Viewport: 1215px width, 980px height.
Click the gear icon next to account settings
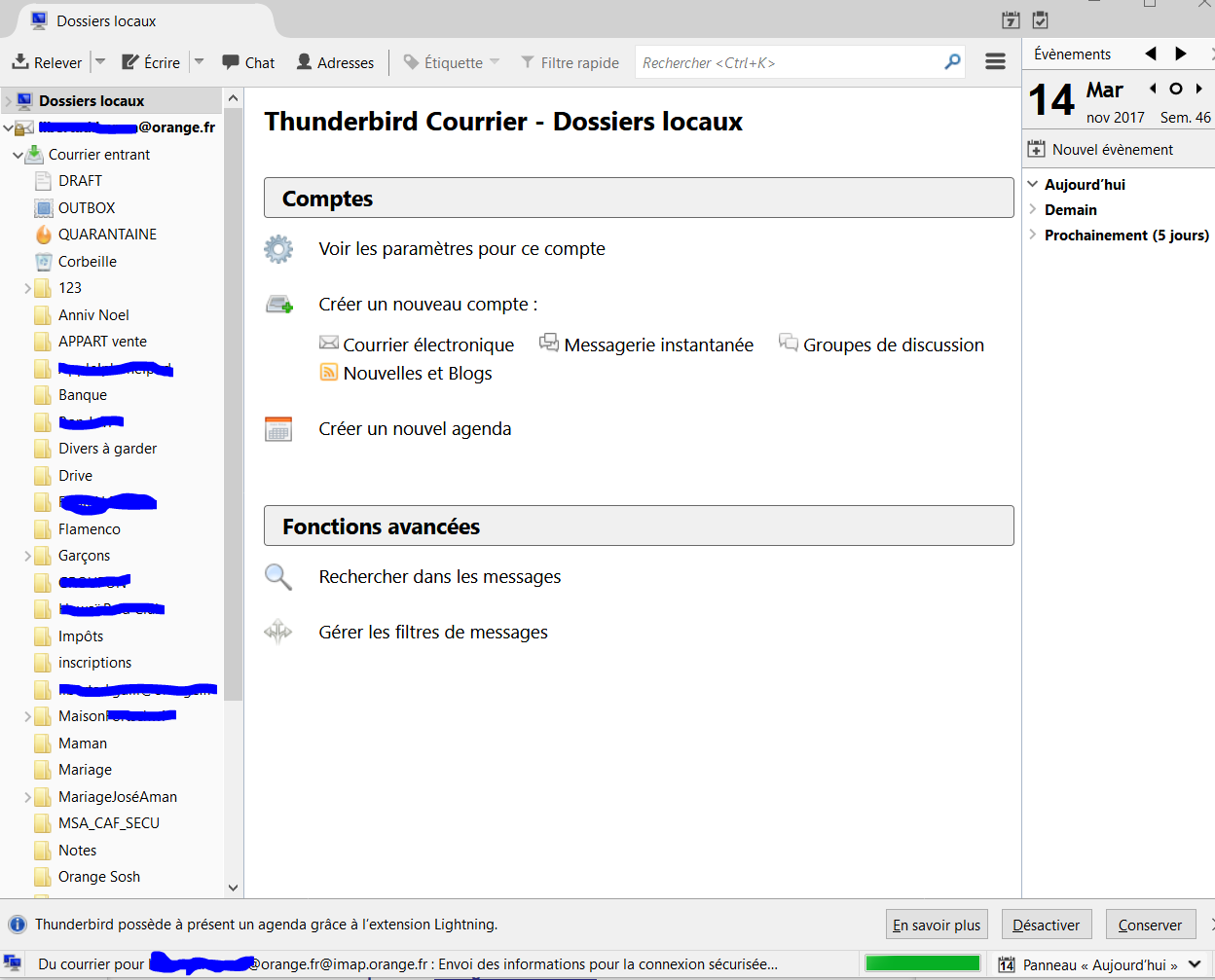278,249
